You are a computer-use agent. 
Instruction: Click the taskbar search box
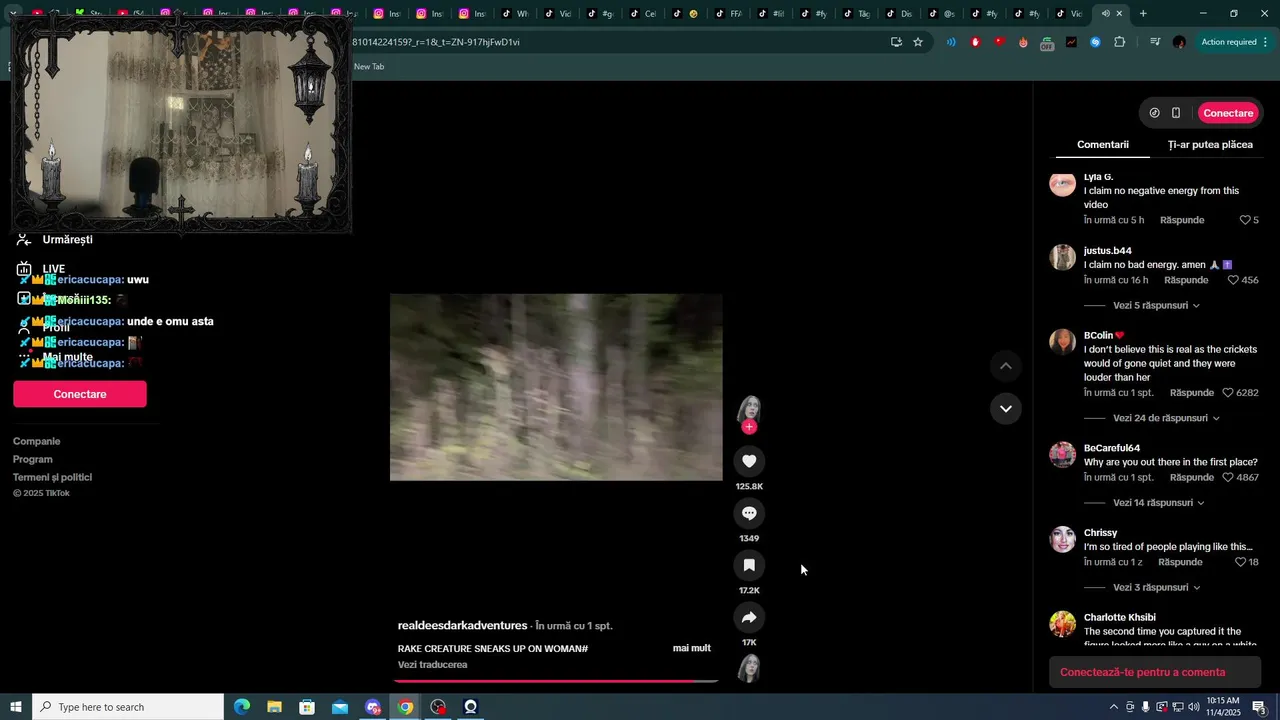(x=128, y=707)
